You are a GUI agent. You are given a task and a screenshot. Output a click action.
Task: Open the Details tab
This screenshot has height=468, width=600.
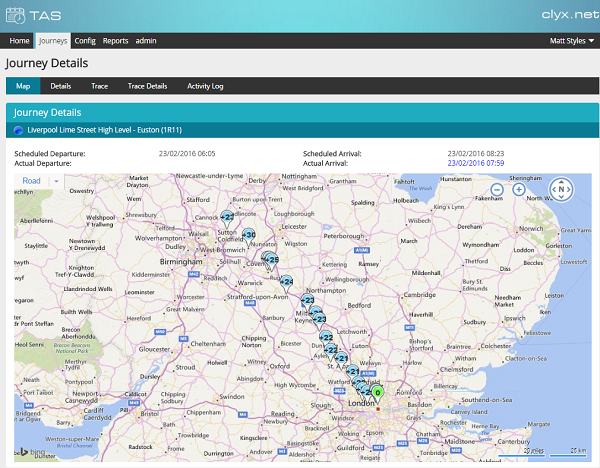point(61,86)
